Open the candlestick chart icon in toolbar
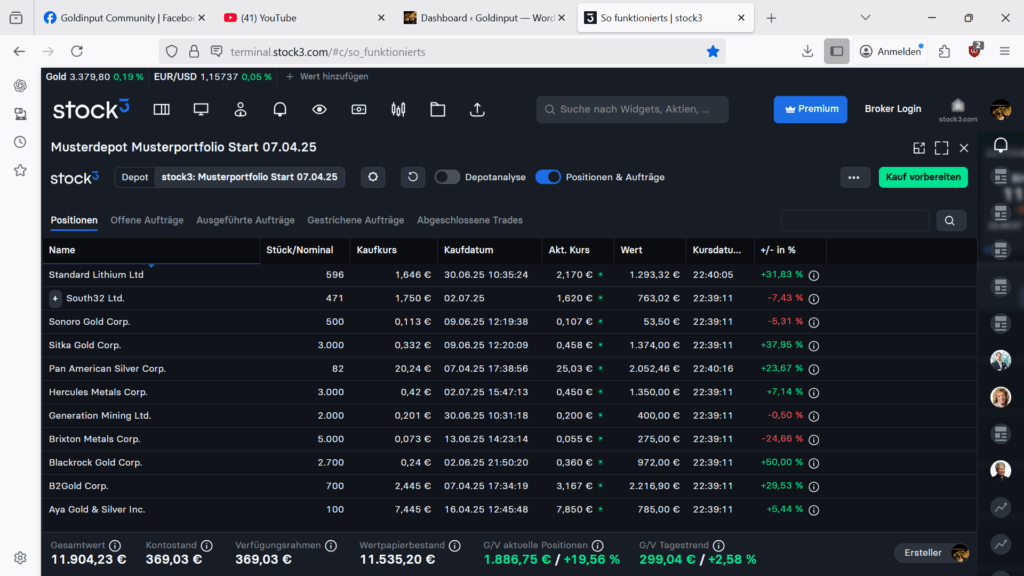The image size is (1024, 576). (398, 110)
